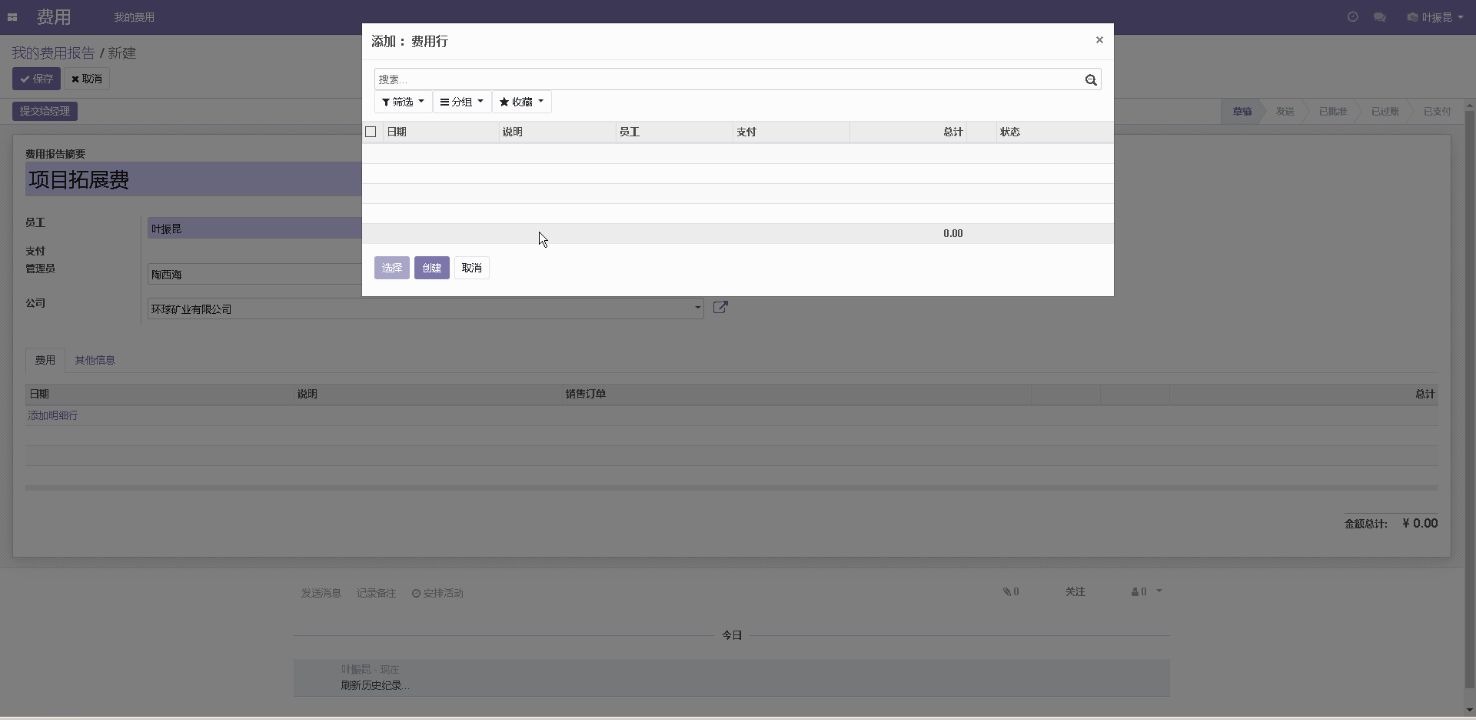Open the activities clock icon
Screen dimensions: 1476x720
tap(1353, 17)
